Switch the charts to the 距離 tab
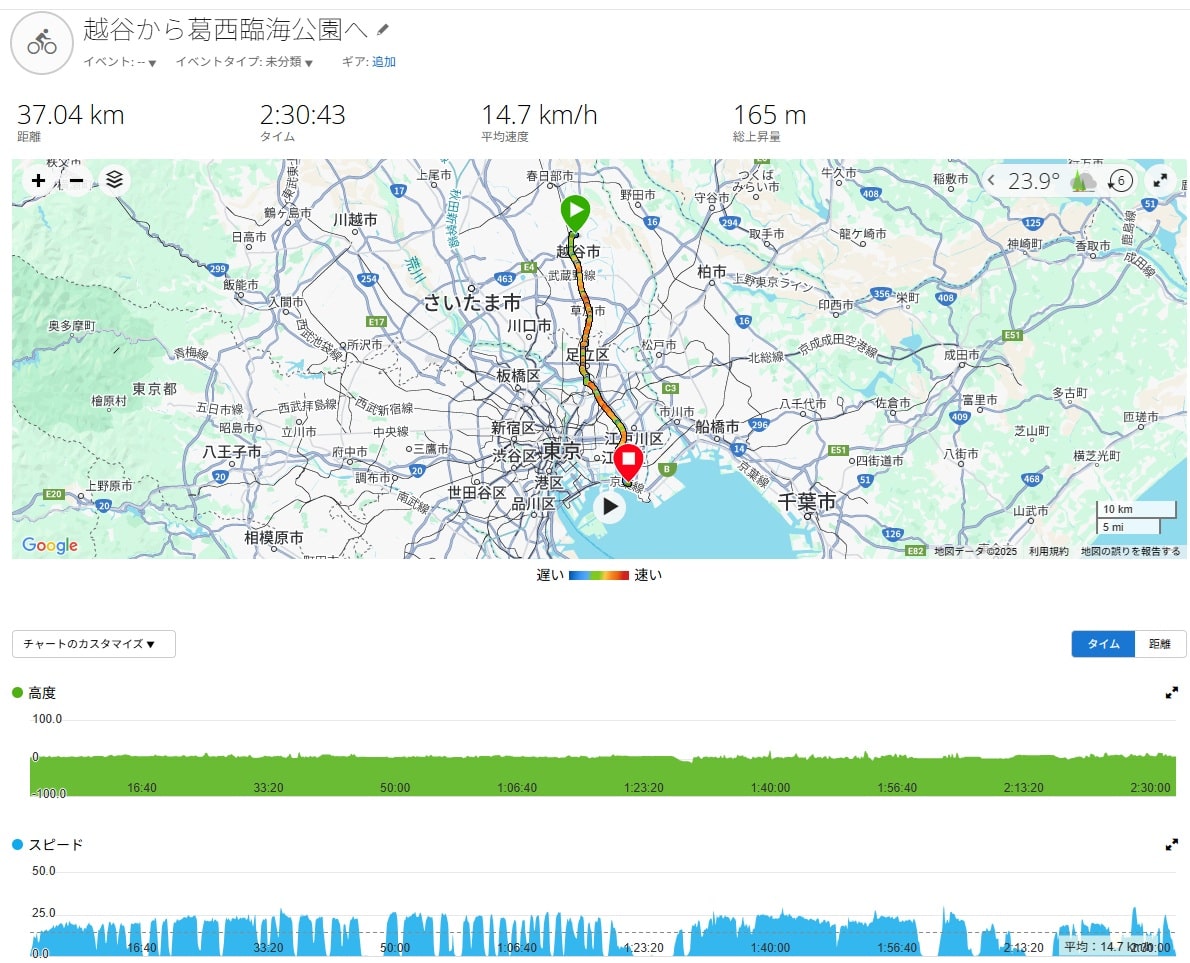This screenshot has height=963, width=1190. click(x=1160, y=644)
